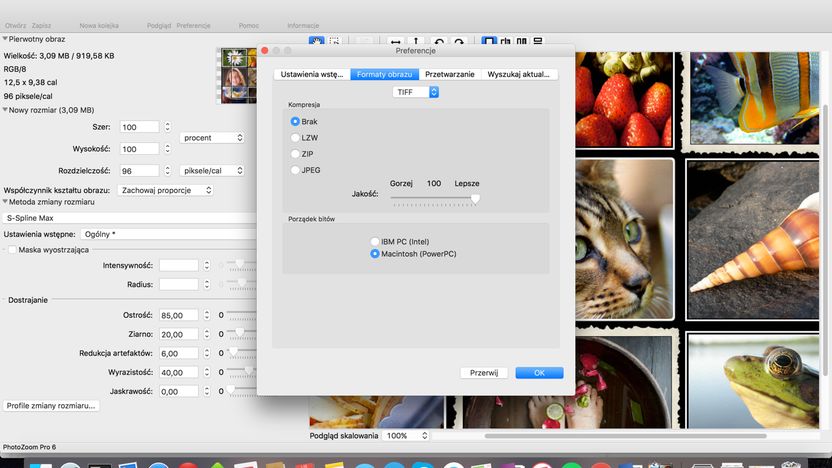Click the Wysokość height input field
This screenshot has width=832, height=468.
[x=139, y=149]
